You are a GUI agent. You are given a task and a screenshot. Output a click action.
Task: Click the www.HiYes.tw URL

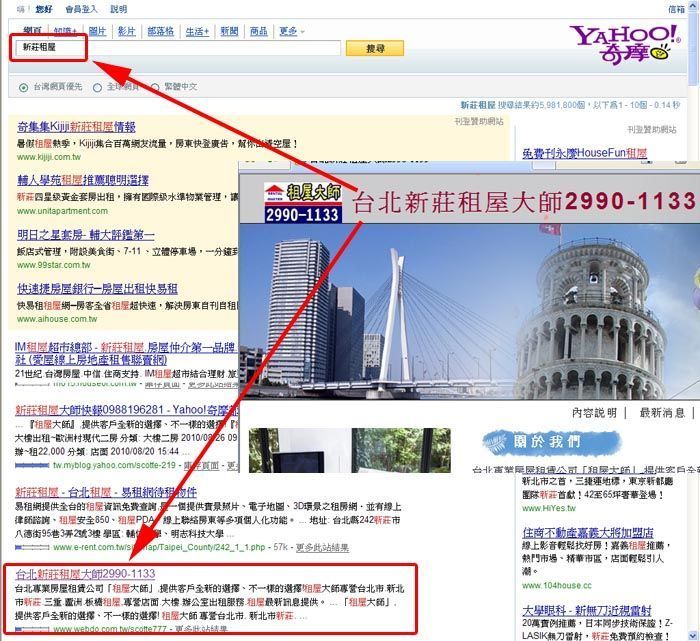549,508
